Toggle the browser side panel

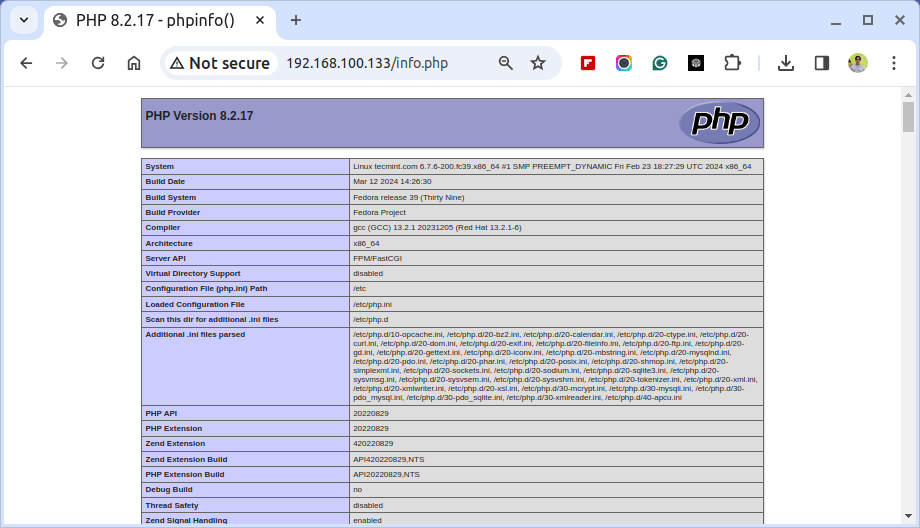pyautogui.click(x=822, y=63)
